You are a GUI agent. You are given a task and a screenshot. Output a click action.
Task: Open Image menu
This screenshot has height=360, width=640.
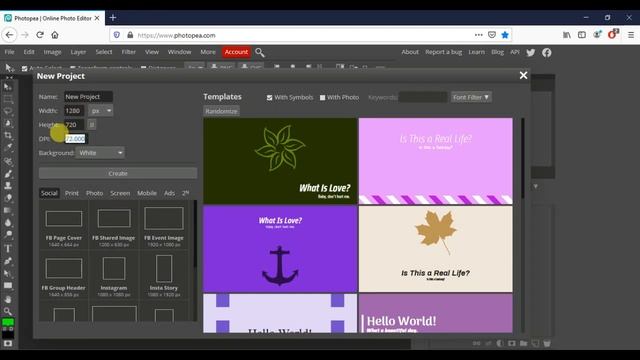[52, 52]
